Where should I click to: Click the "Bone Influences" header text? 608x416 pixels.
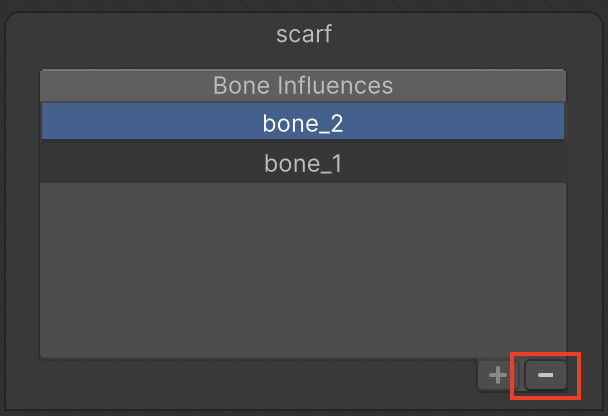click(303, 85)
